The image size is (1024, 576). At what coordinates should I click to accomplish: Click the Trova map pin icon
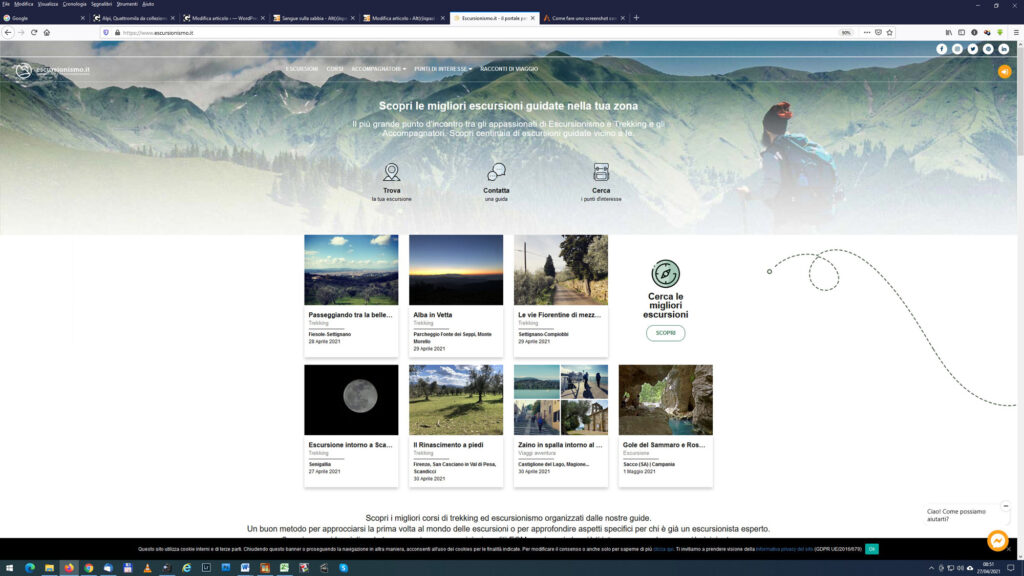point(392,172)
